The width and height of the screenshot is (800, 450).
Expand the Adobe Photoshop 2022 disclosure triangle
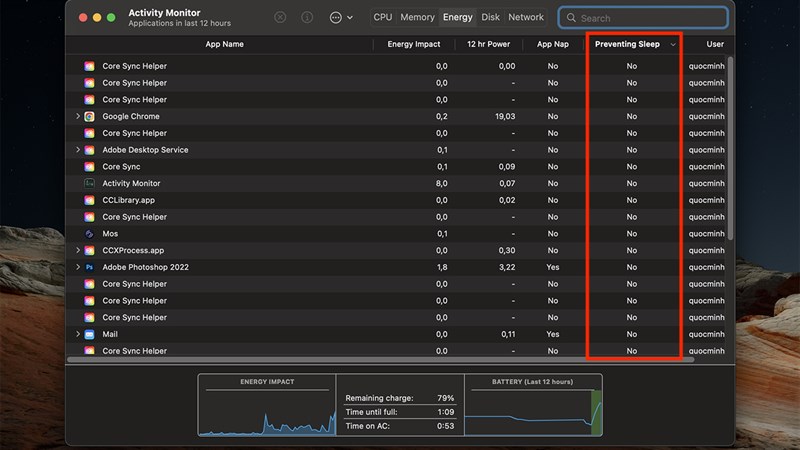coord(78,268)
